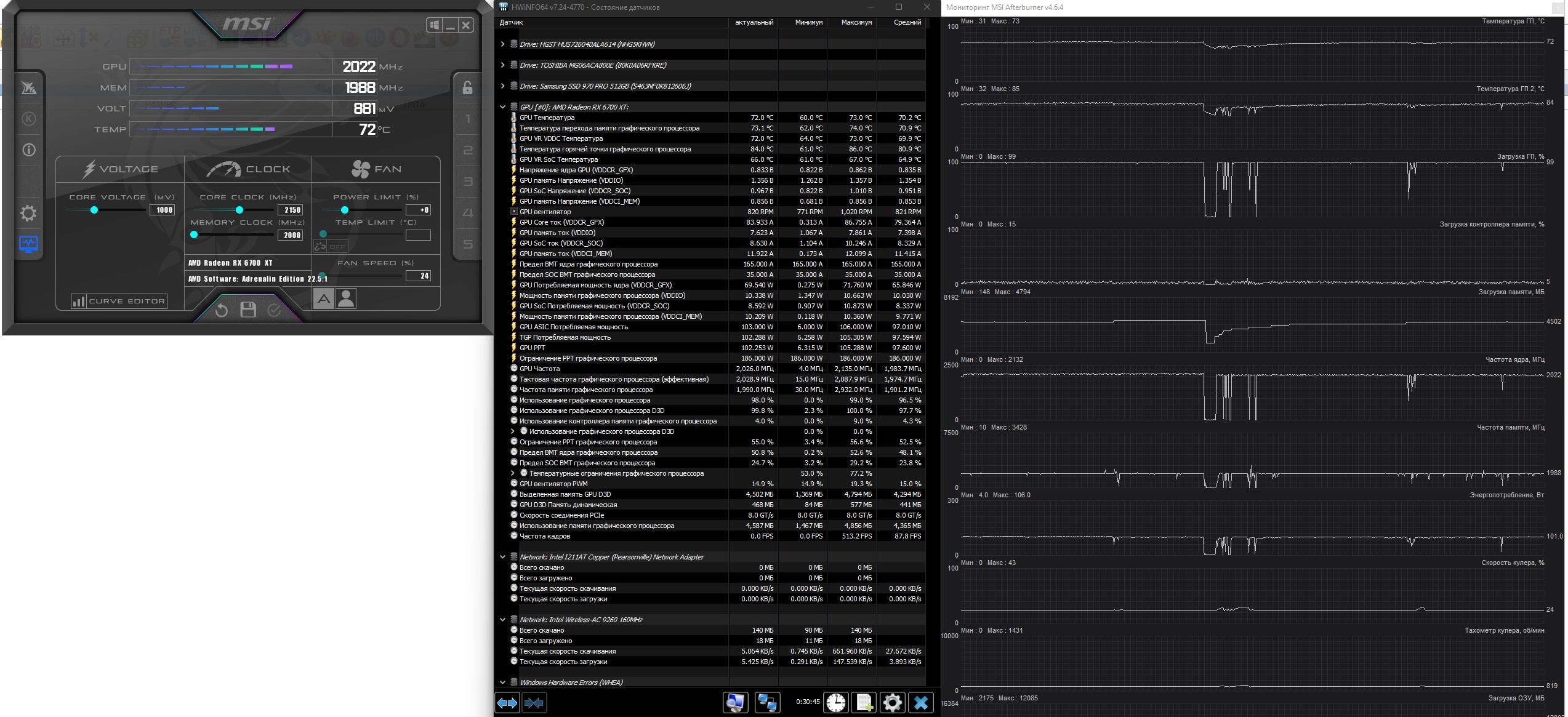Toggle user-defined fan control person button
Image resolution: width=1568 pixels, height=717 pixels.
click(x=346, y=299)
